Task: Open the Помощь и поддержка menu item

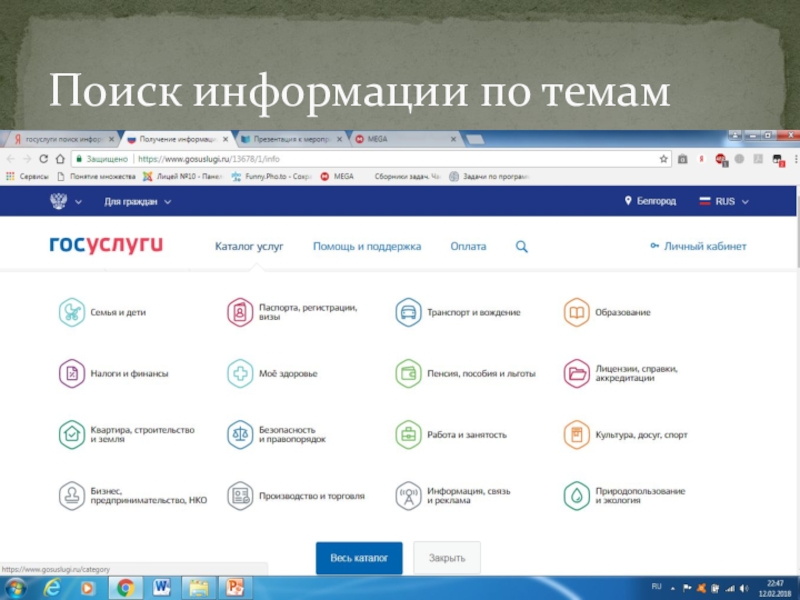Action: coord(366,246)
